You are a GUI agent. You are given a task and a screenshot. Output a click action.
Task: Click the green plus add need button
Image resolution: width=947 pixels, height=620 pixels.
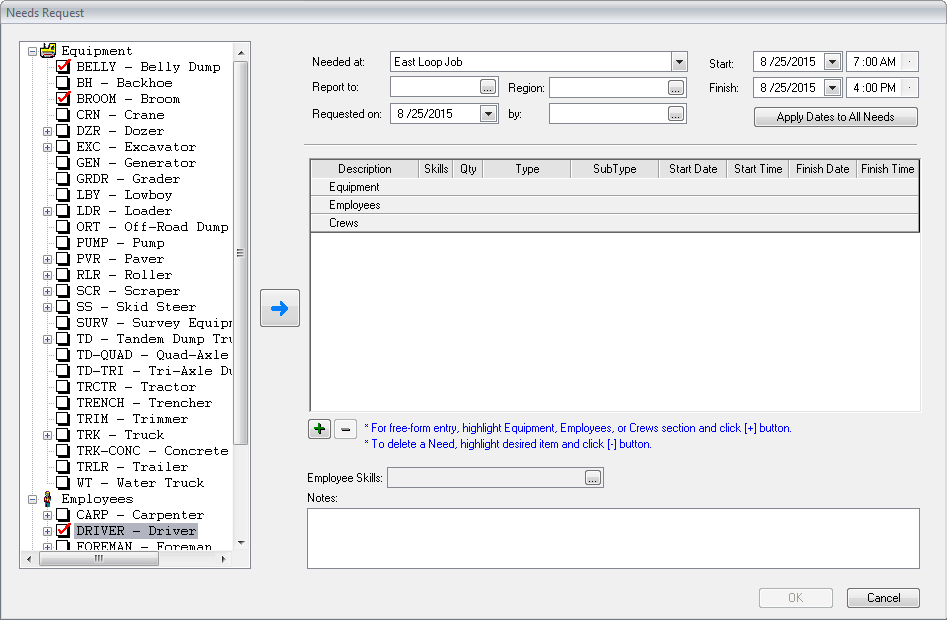(319, 429)
